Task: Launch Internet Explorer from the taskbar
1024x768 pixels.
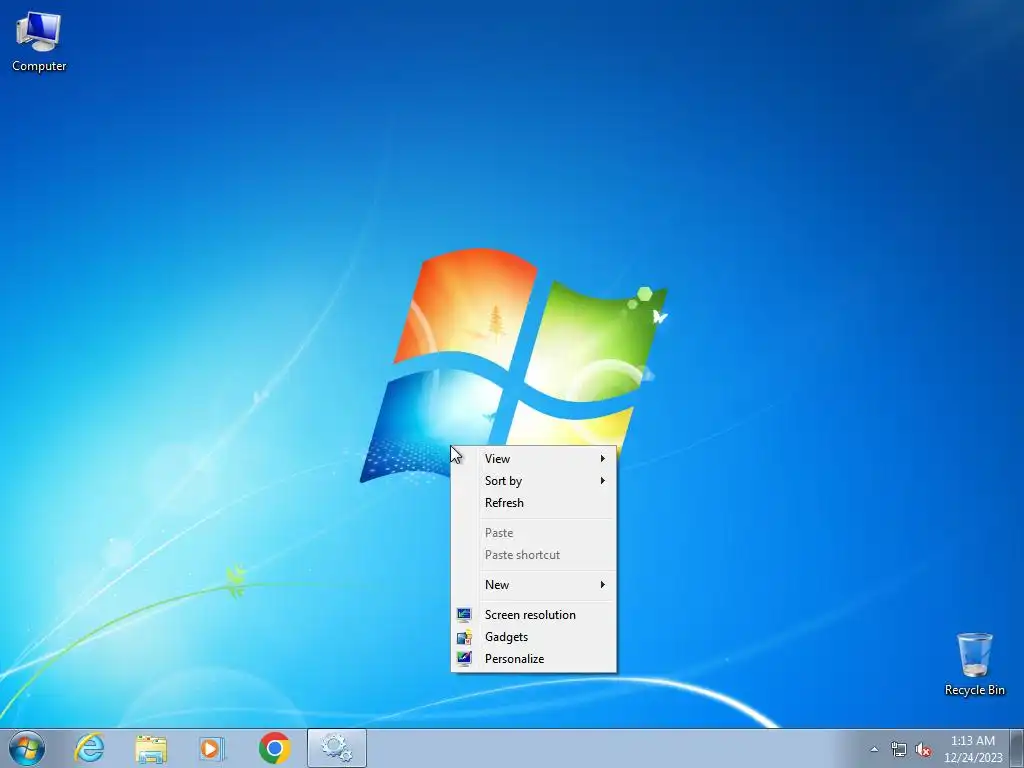Action: (x=89, y=748)
